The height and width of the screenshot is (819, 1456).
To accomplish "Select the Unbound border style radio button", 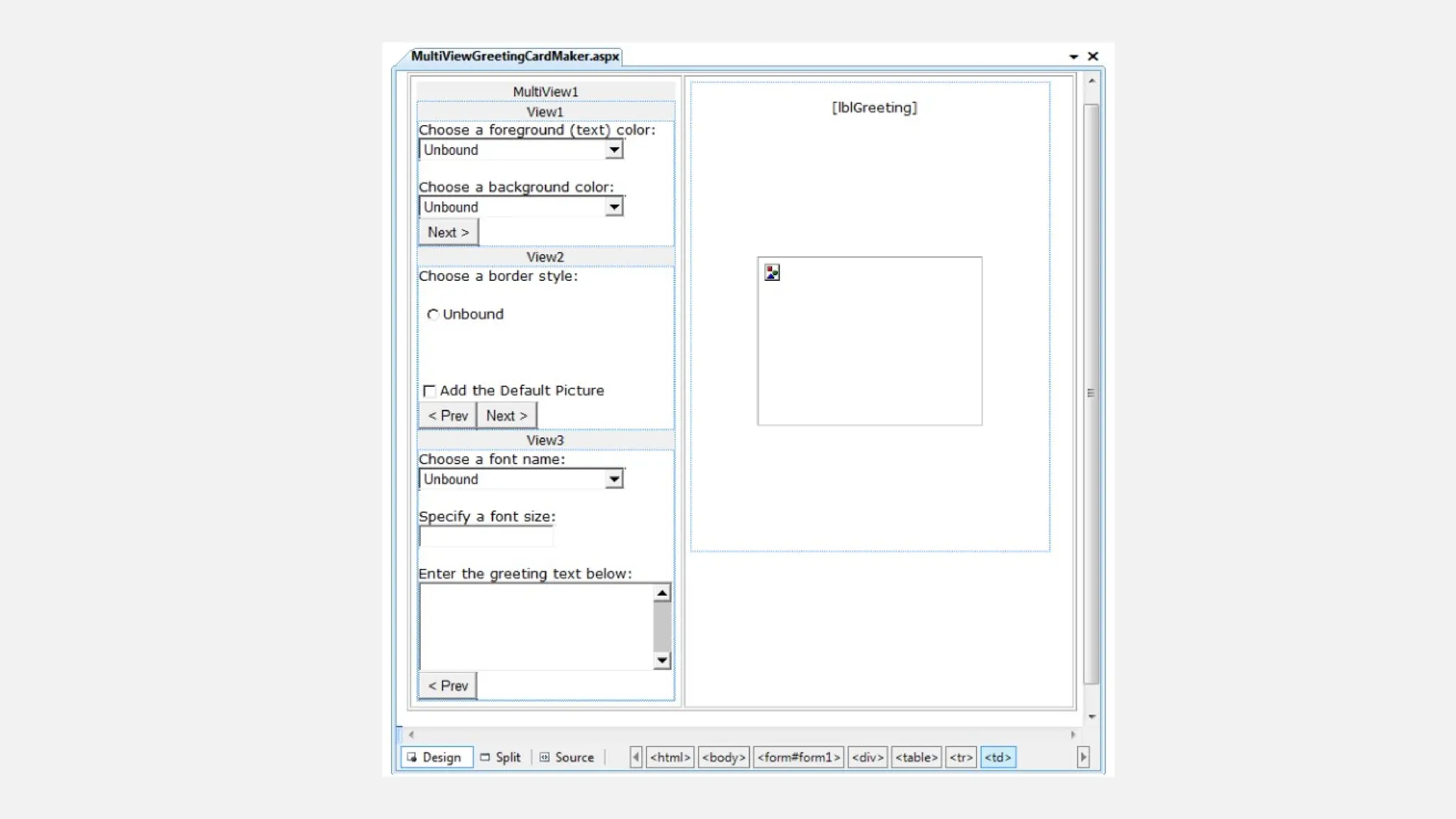I will [x=433, y=314].
